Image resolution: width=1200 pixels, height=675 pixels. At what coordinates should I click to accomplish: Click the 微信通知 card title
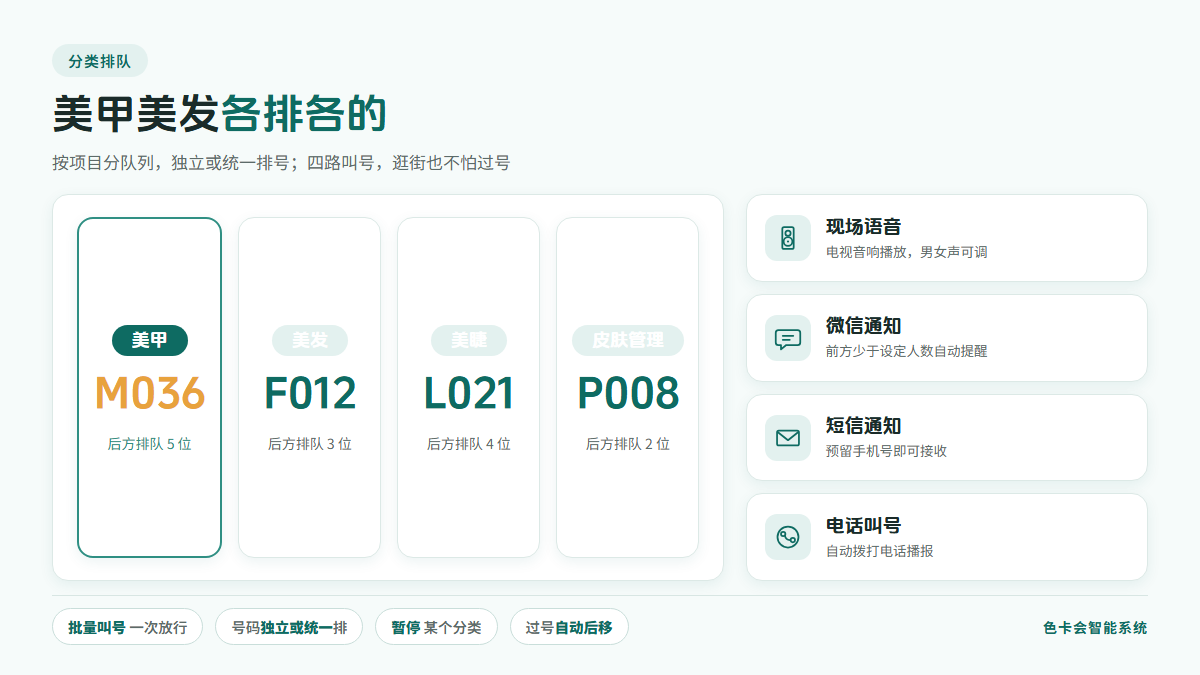pos(864,326)
